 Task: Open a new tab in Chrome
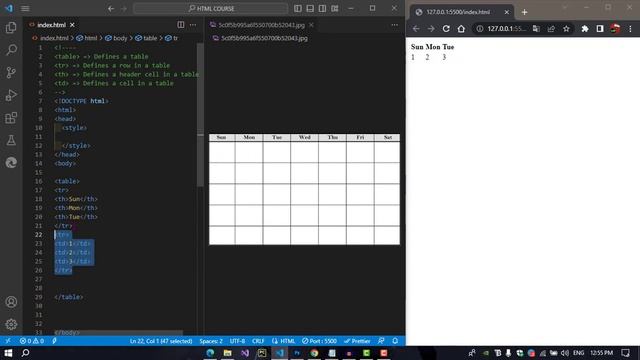pyautogui.click(x=524, y=12)
